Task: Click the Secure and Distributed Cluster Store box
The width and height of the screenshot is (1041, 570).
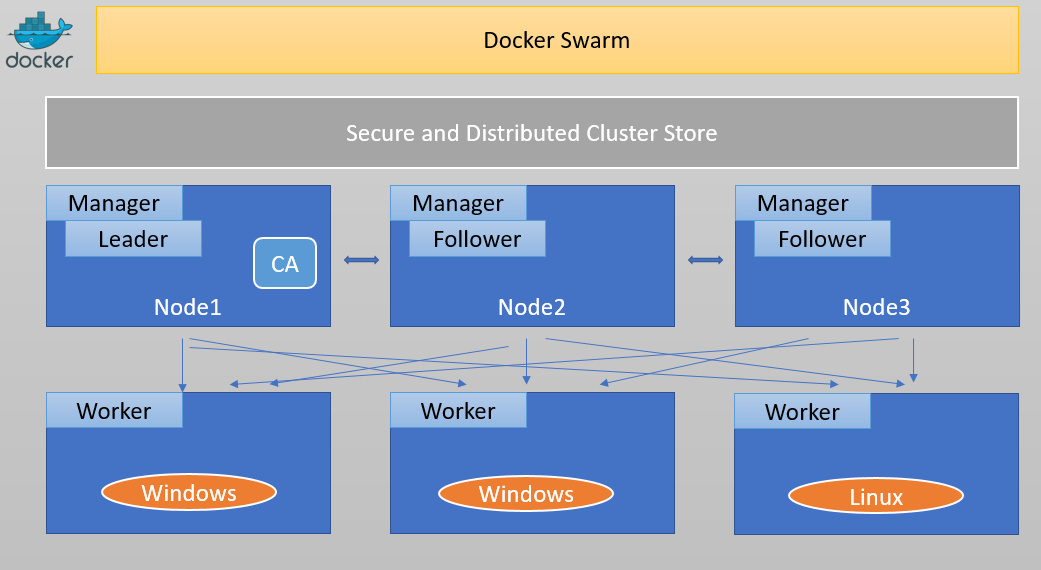Action: pos(532,133)
